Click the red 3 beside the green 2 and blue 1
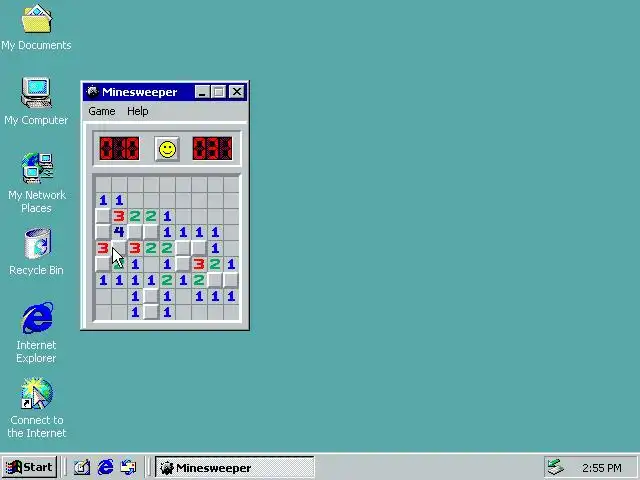Viewport: 640px width, 480px height. click(x=199, y=264)
